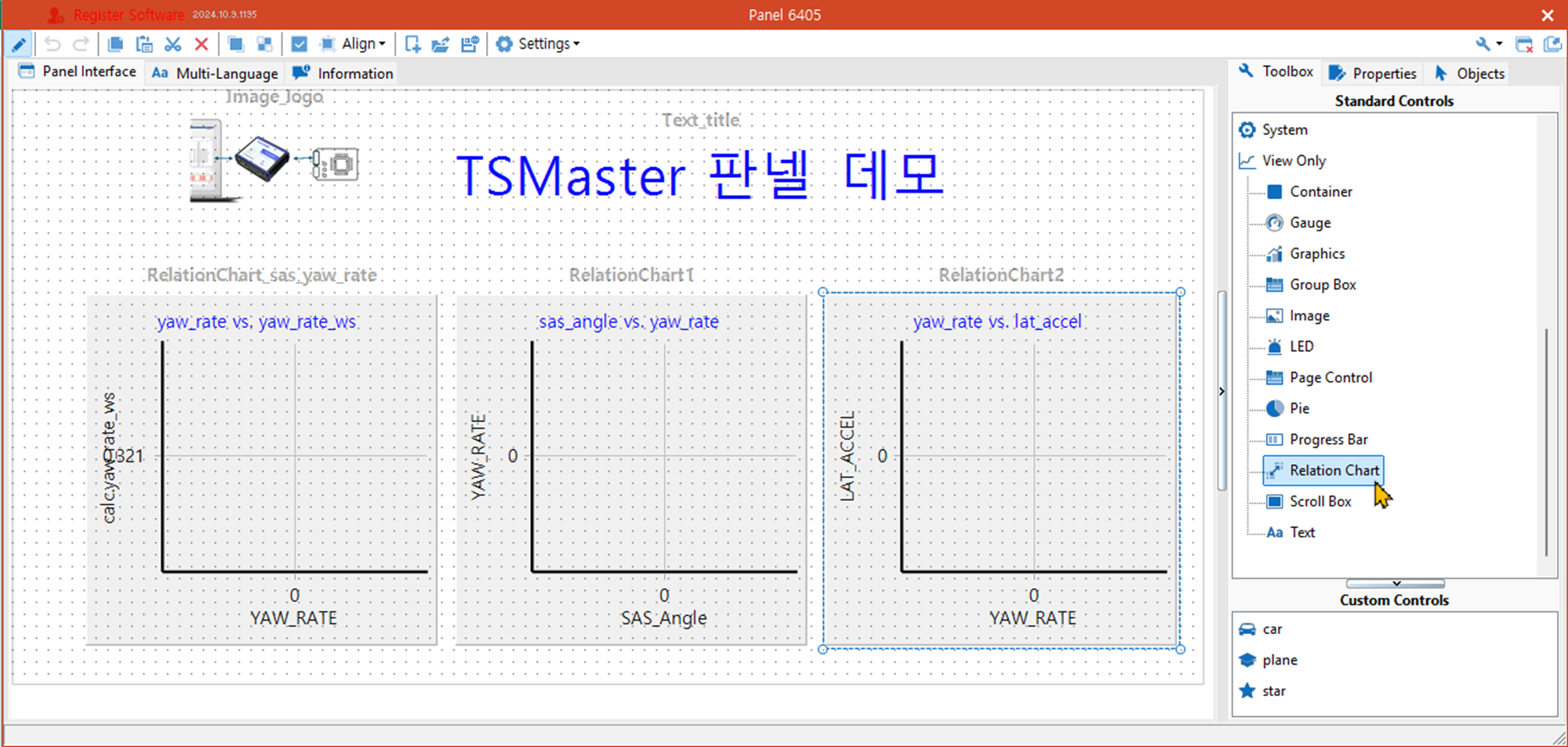Collapse the View Only category

(x=1283, y=161)
